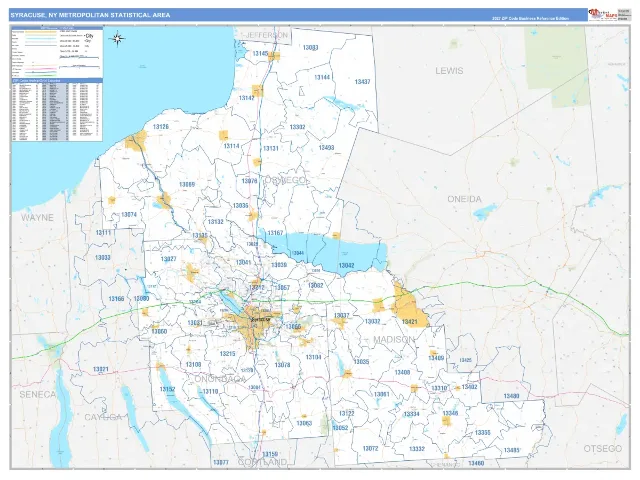Click ZIP code 13421 label
The image size is (640, 480).
410,322
